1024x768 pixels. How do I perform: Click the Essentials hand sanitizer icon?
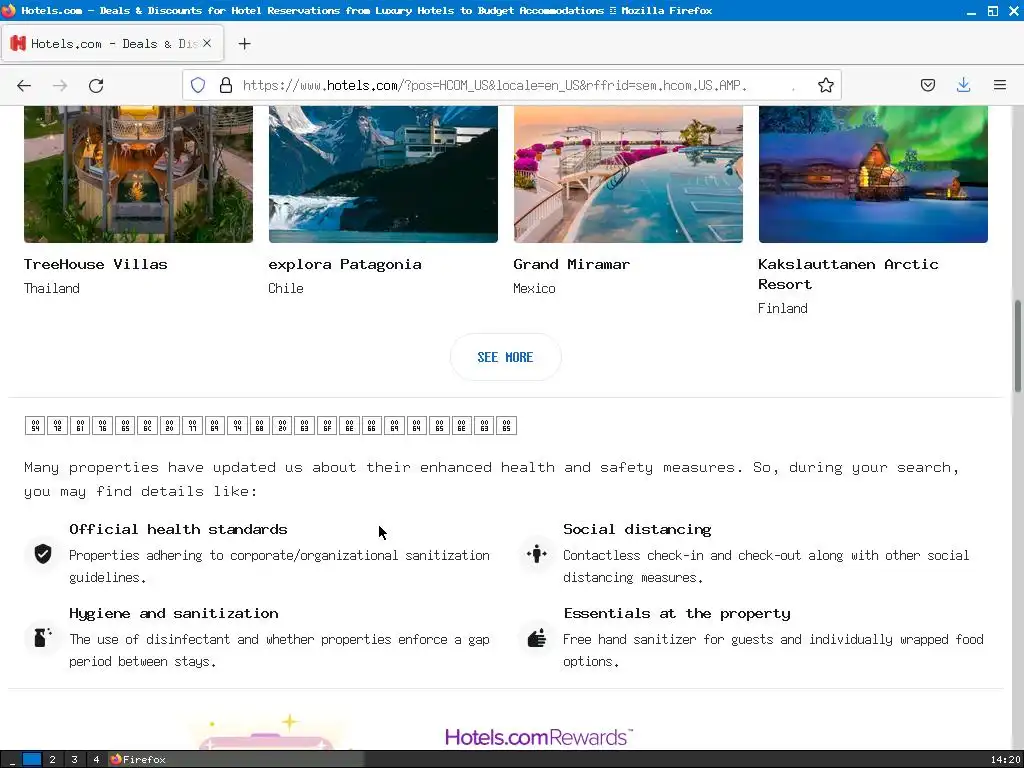point(537,637)
